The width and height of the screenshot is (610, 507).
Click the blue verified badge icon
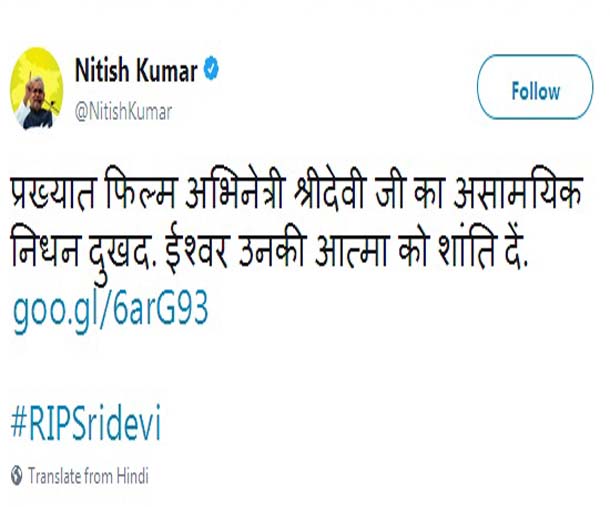211,72
